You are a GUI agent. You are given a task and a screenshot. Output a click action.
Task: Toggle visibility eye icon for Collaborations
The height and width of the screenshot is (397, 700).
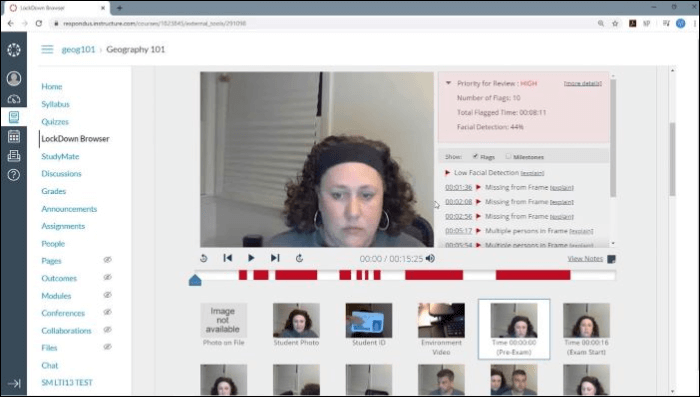pyautogui.click(x=108, y=330)
